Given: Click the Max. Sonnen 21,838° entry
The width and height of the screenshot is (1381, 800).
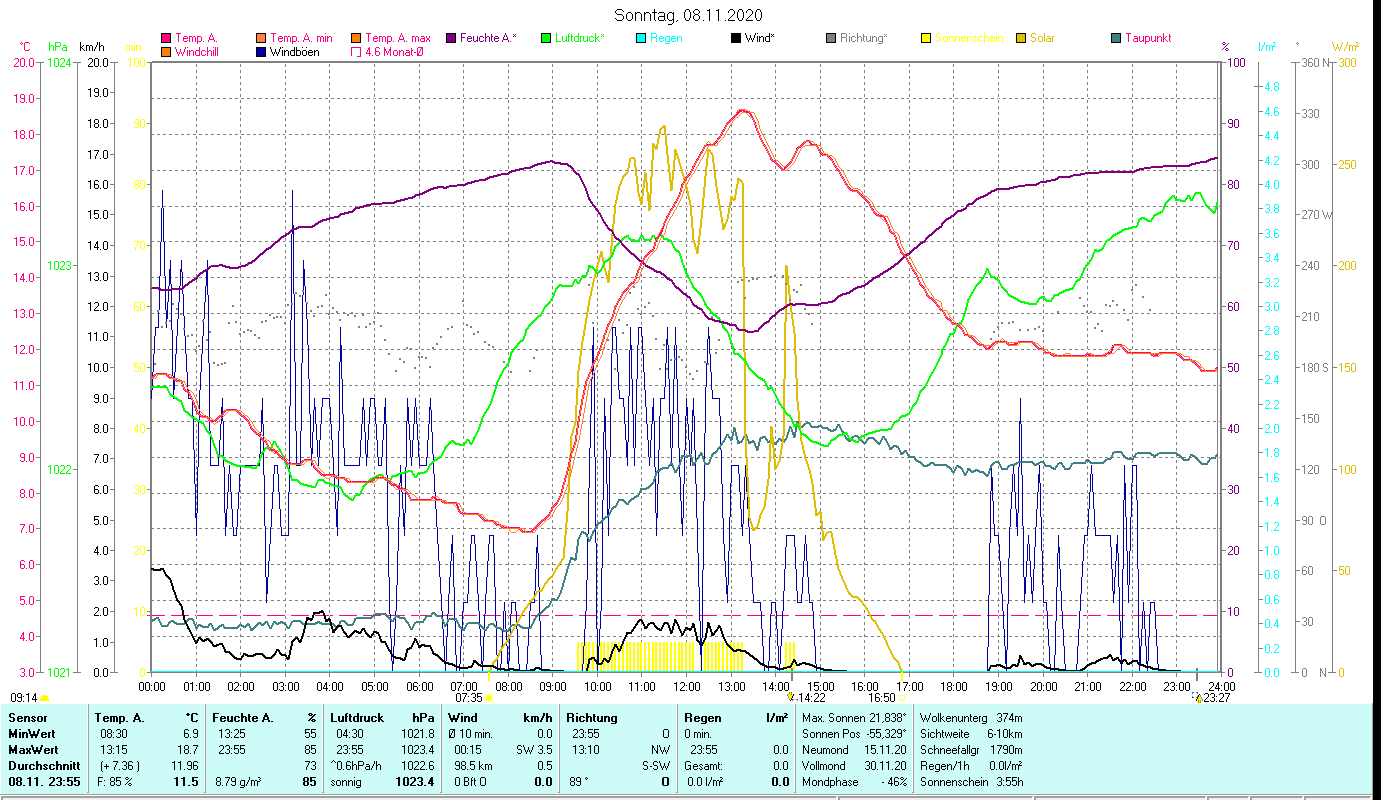Looking at the screenshot, I should pos(854,718).
